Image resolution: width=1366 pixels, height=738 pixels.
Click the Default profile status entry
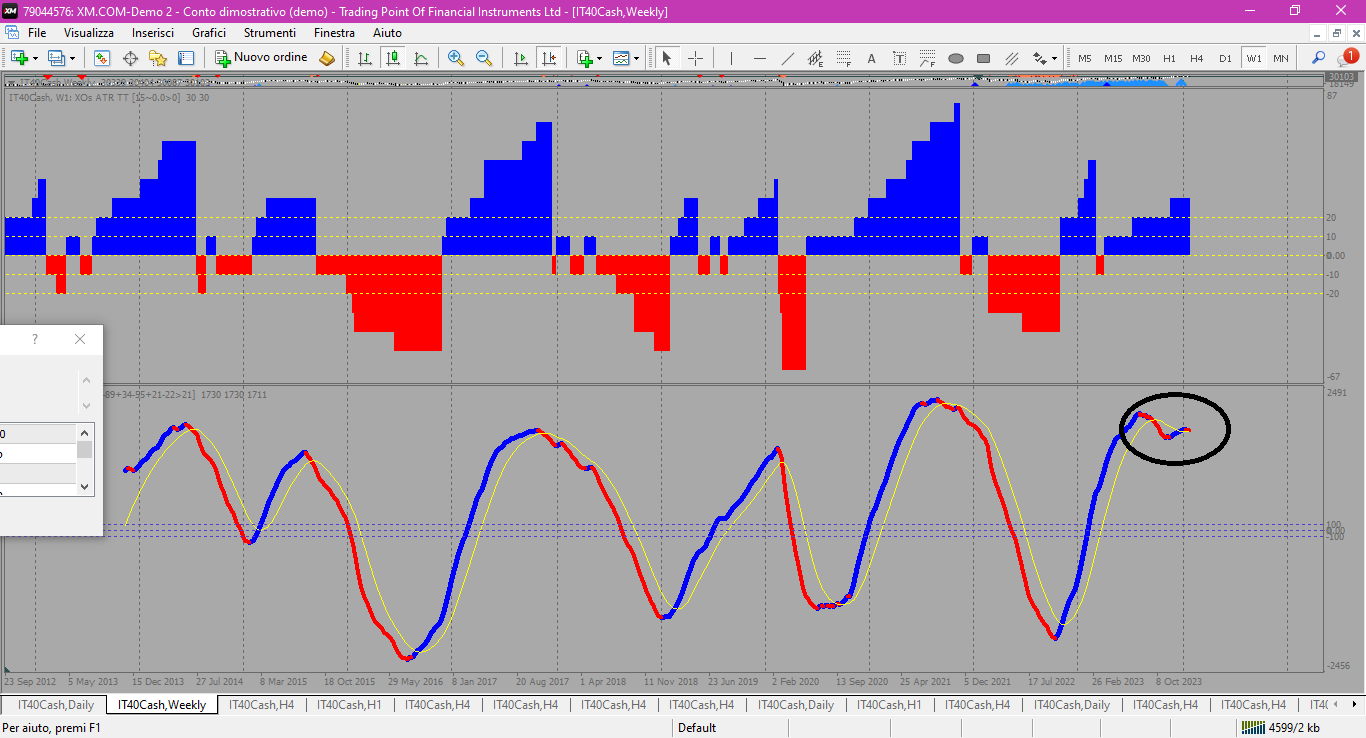(x=697, y=728)
